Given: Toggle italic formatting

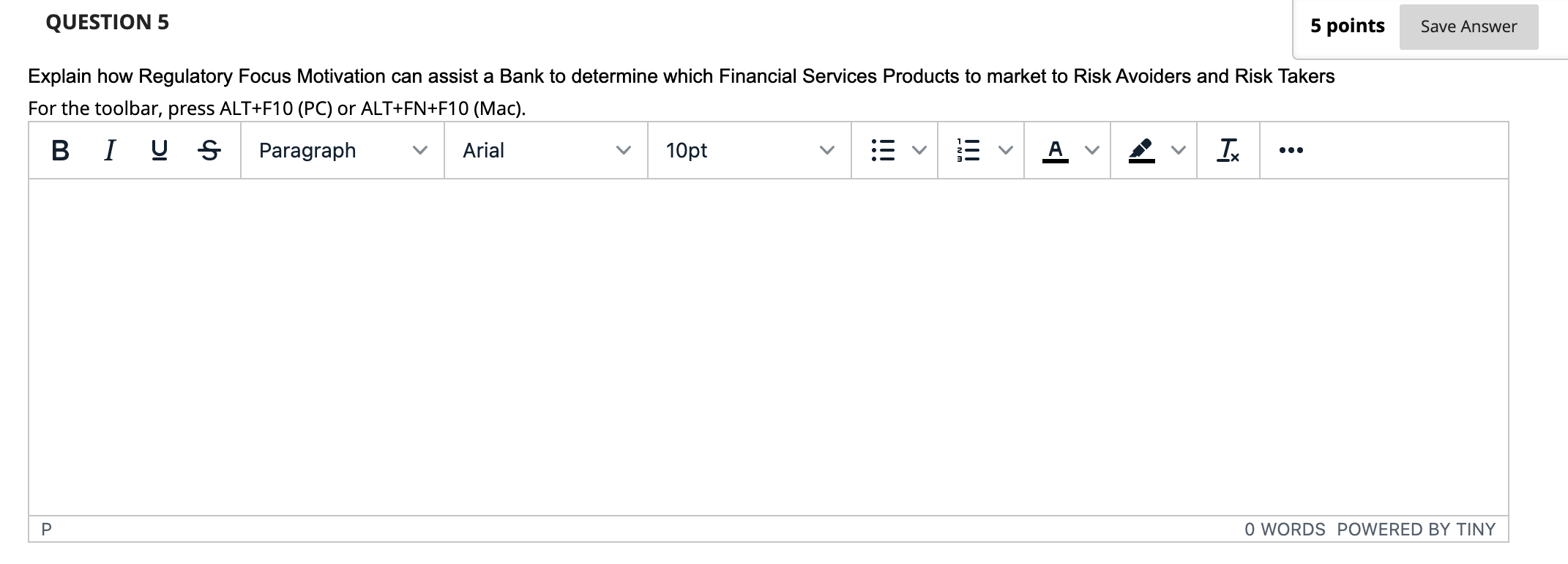Looking at the screenshot, I should (110, 150).
